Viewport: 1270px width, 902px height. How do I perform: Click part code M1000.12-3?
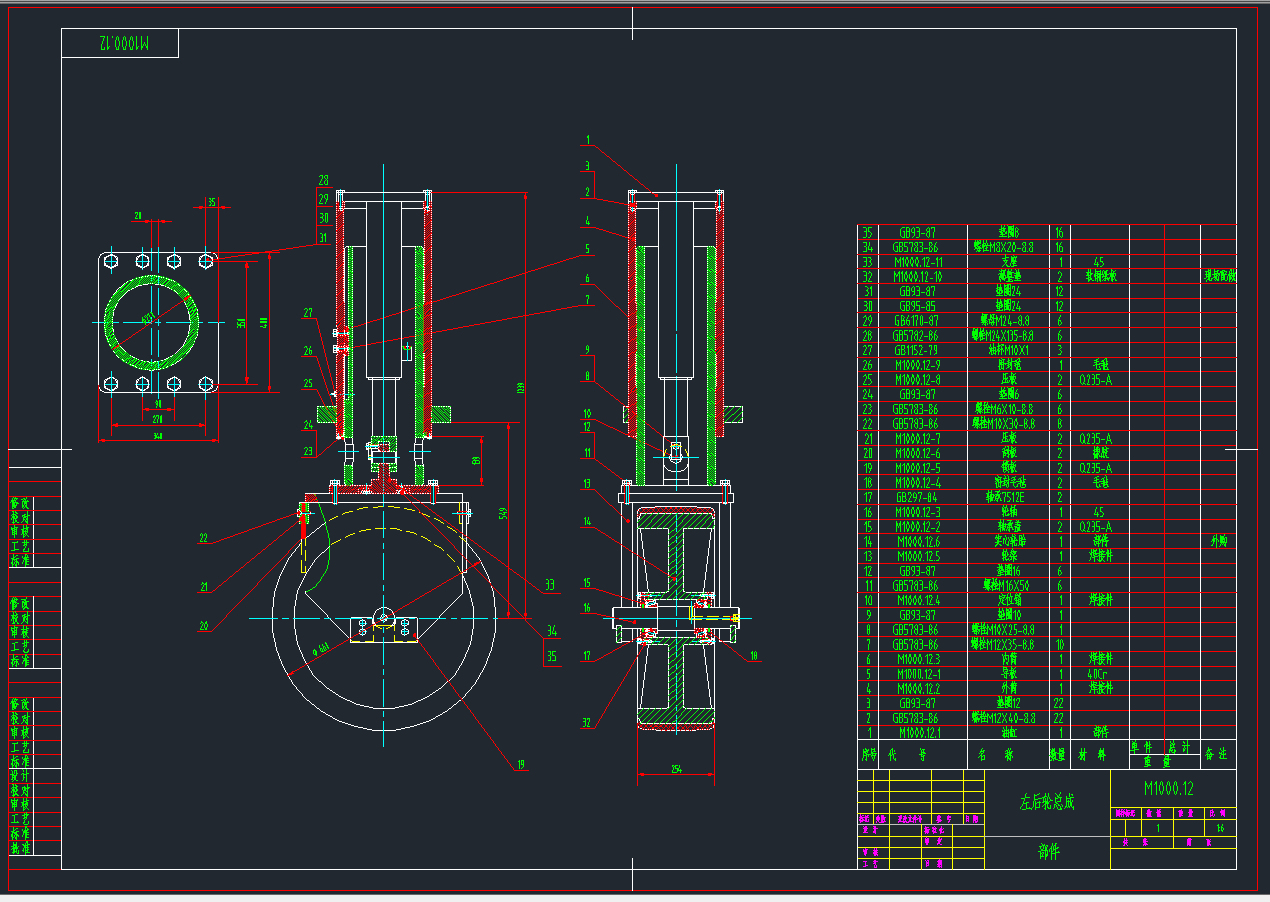[918, 512]
